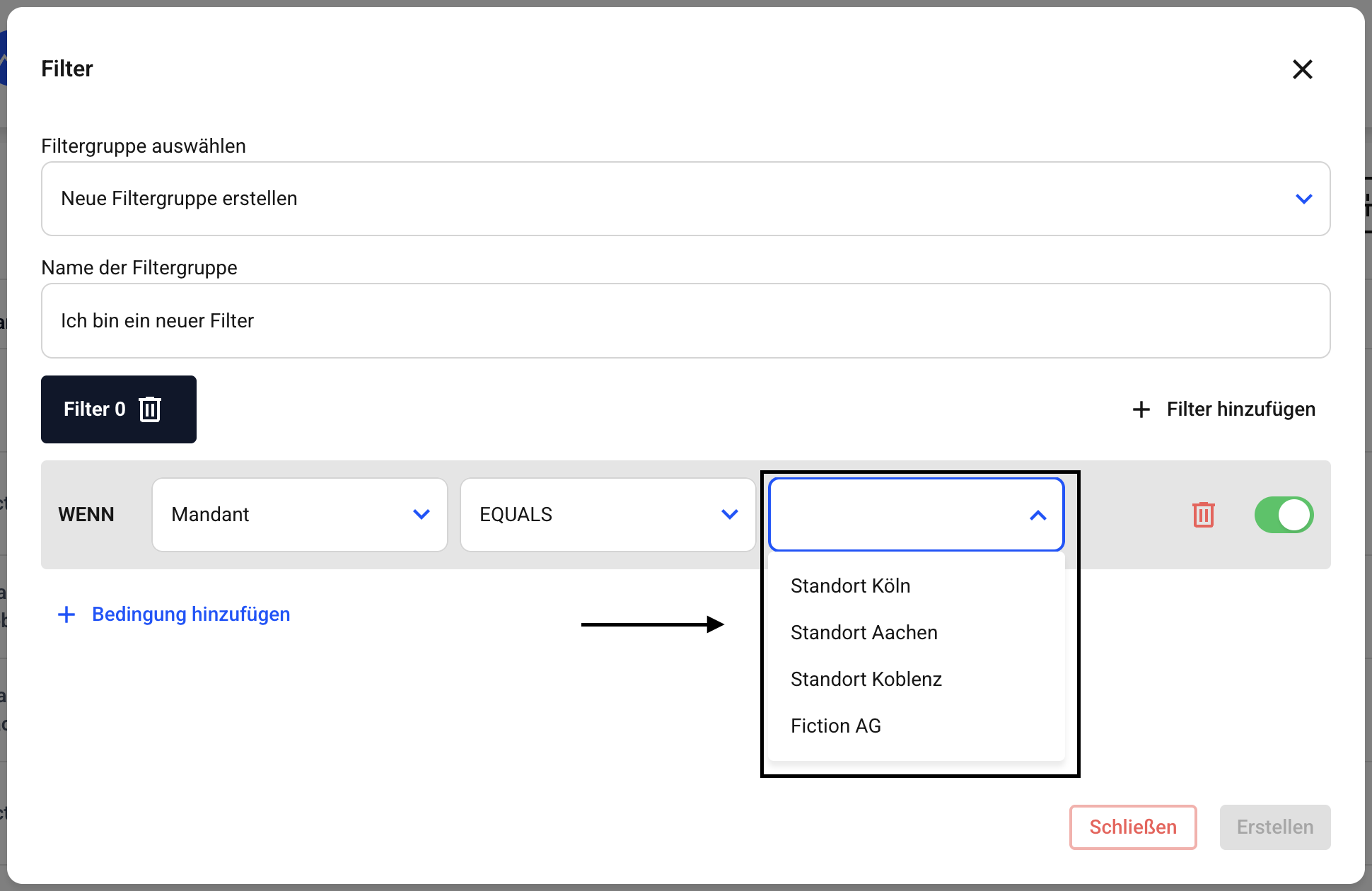Viewport: 1372px width, 891px height.
Task: Close the Filter dialog with X icon
Action: point(1302,69)
